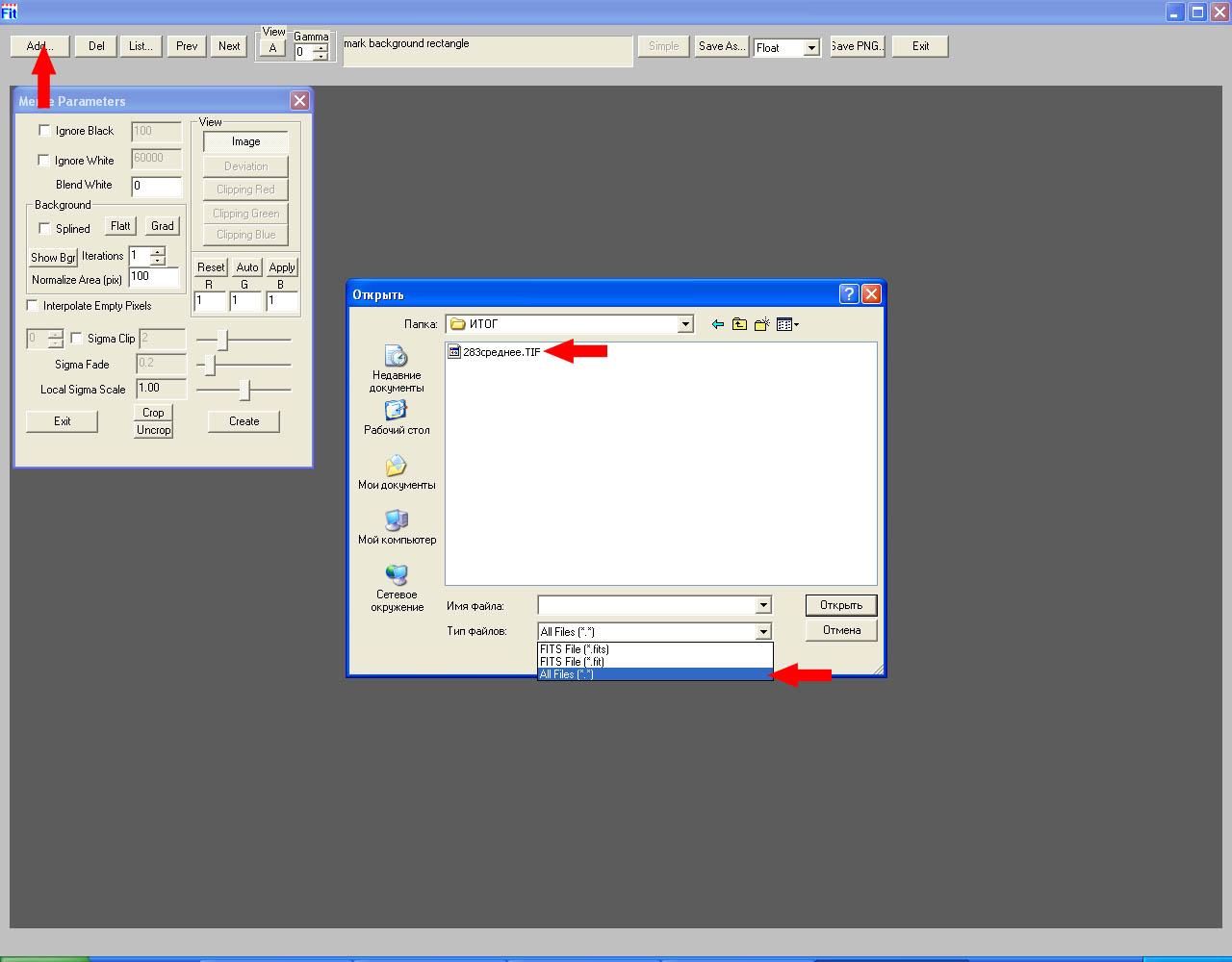Toggle the Splined background checkbox
1232x962 pixels.
coord(44,229)
